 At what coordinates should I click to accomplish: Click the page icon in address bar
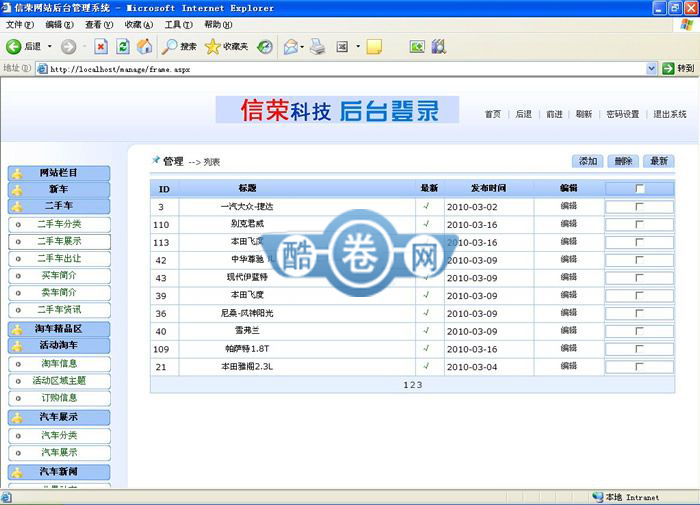[42, 69]
